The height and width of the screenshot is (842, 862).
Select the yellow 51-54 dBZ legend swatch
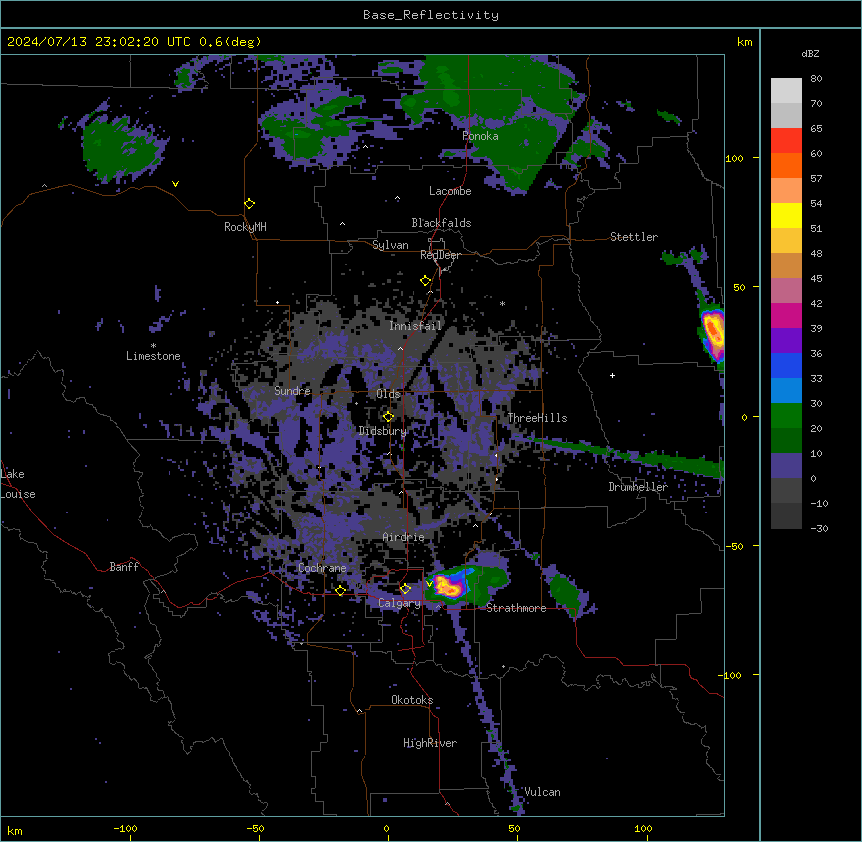click(786, 215)
